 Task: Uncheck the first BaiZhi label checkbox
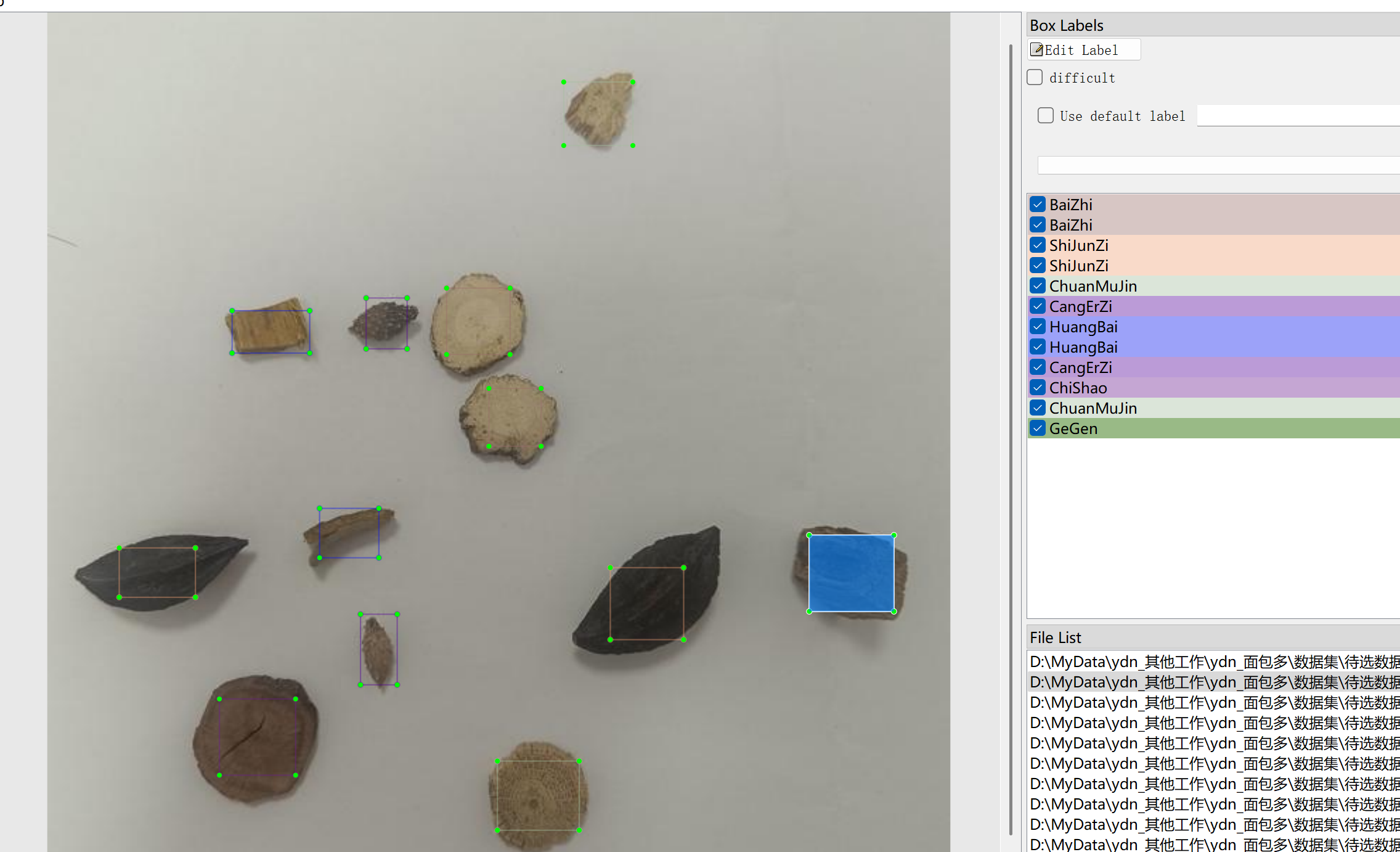(1038, 205)
